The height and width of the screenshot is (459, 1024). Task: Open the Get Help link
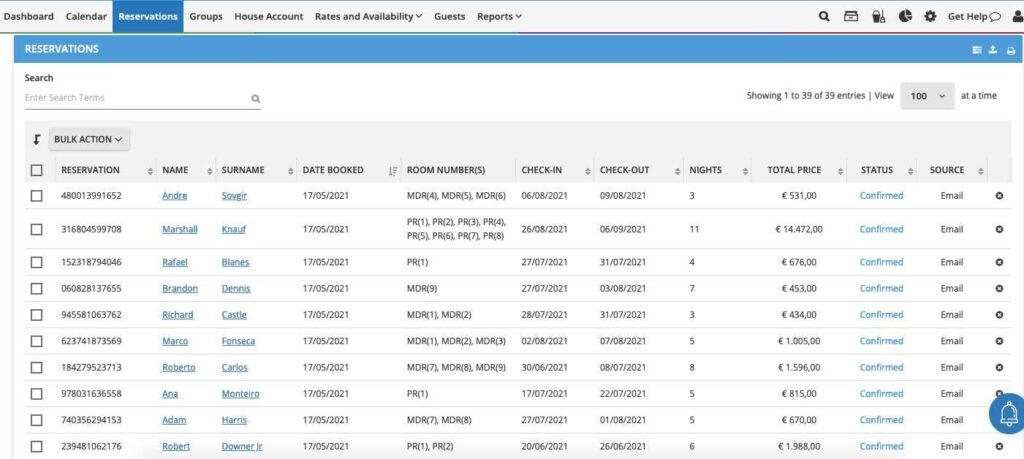(x=974, y=16)
